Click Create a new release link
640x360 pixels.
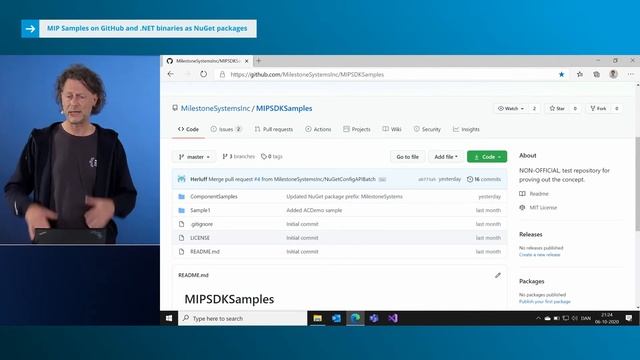click(540, 255)
